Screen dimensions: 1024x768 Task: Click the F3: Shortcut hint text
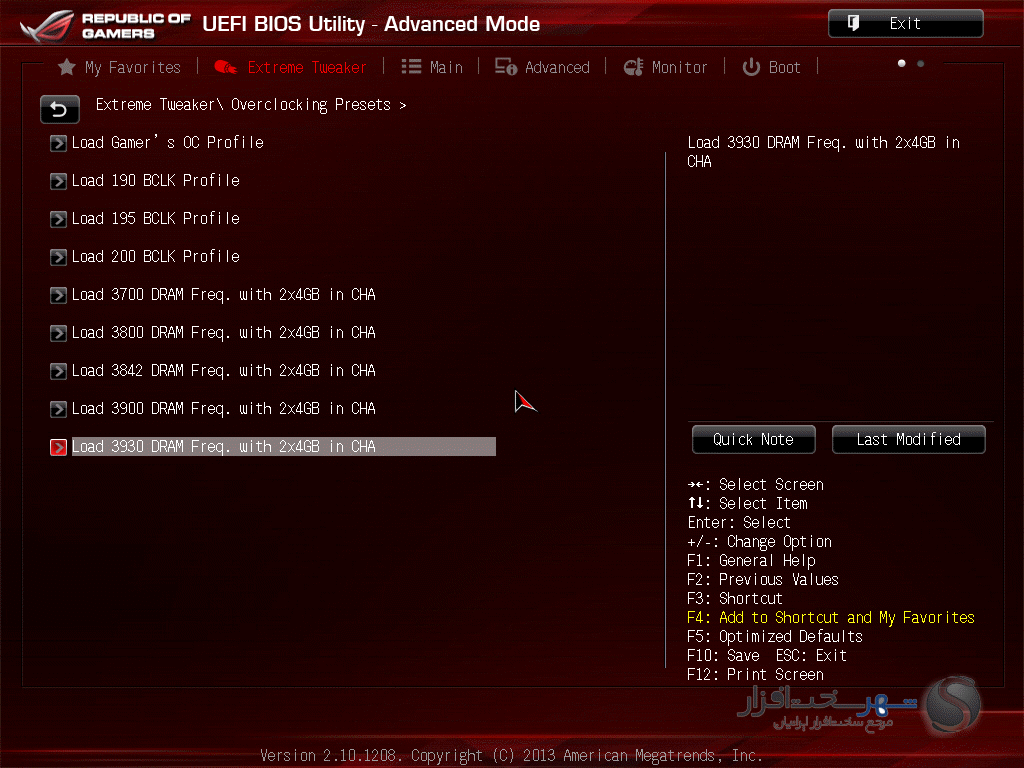pyautogui.click(x=735, y=598)
